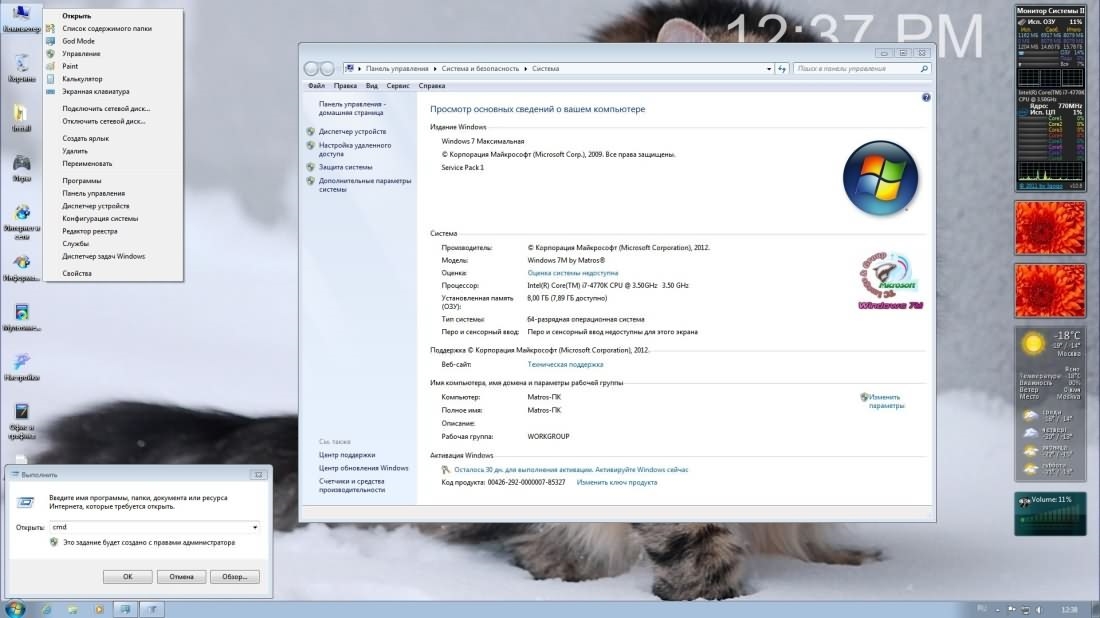Open the address bar history dropdown arrow

769,69
